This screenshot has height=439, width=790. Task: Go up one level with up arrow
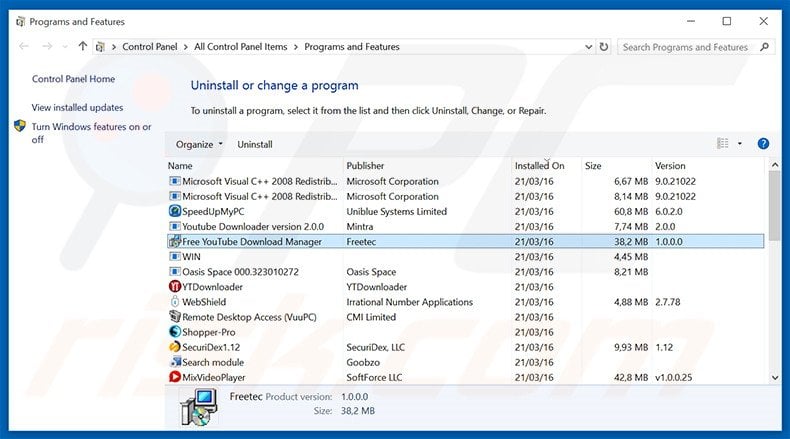tap(83, 46)
